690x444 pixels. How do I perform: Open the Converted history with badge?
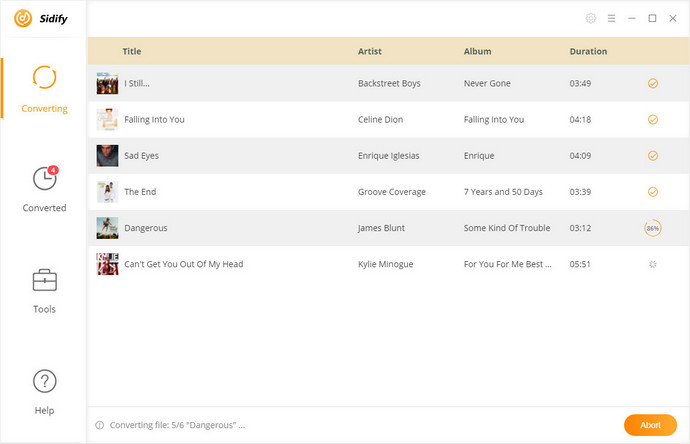[x=44, y=189]
